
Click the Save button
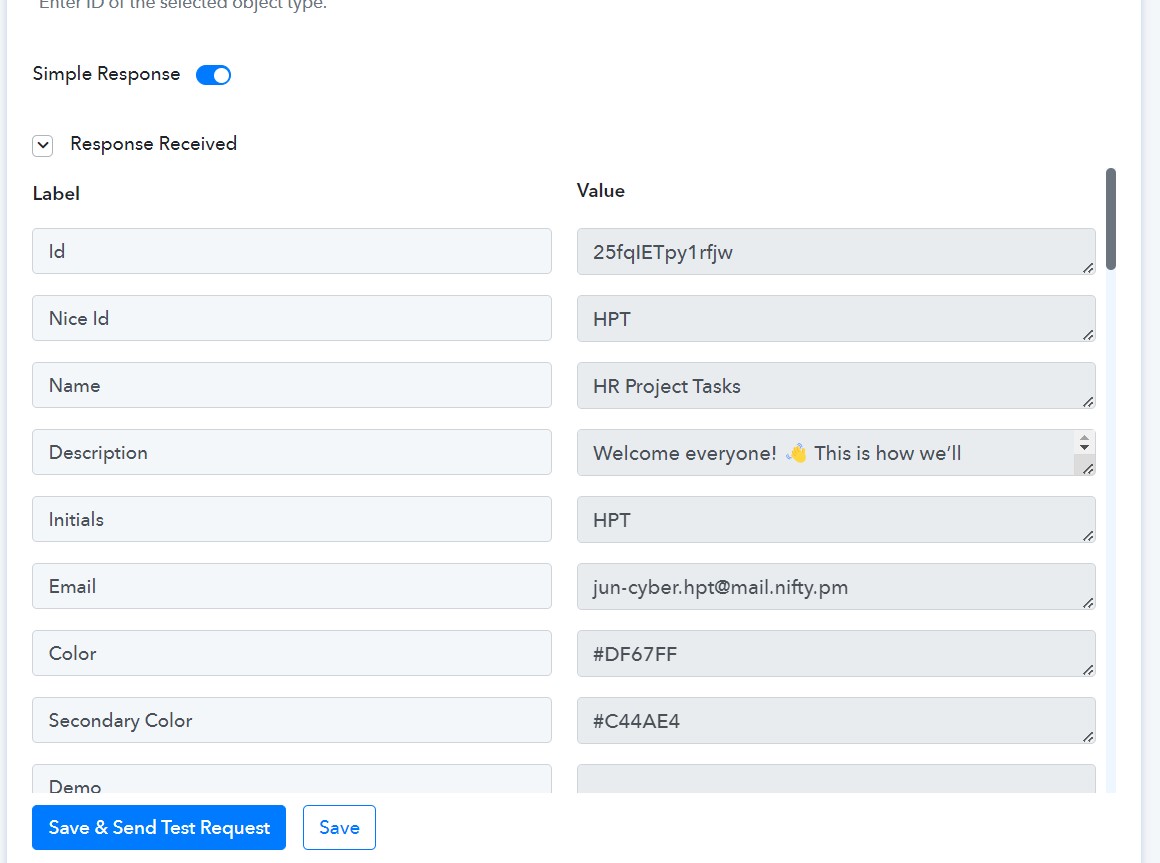coord(339,827)
